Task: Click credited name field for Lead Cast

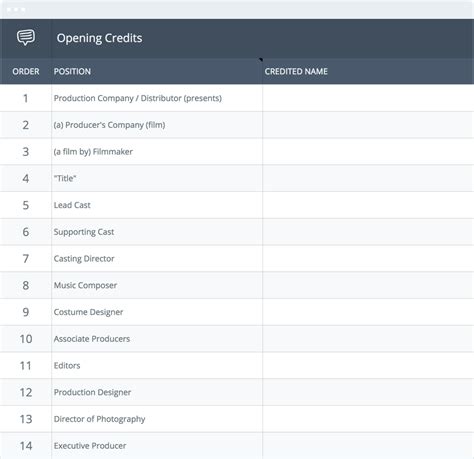Action: (368, 205)
